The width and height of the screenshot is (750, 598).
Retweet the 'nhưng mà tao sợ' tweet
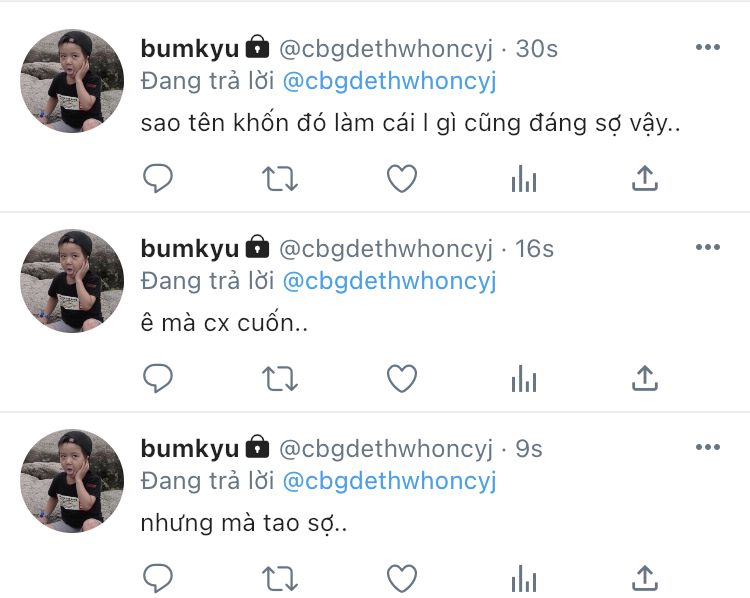280,578
